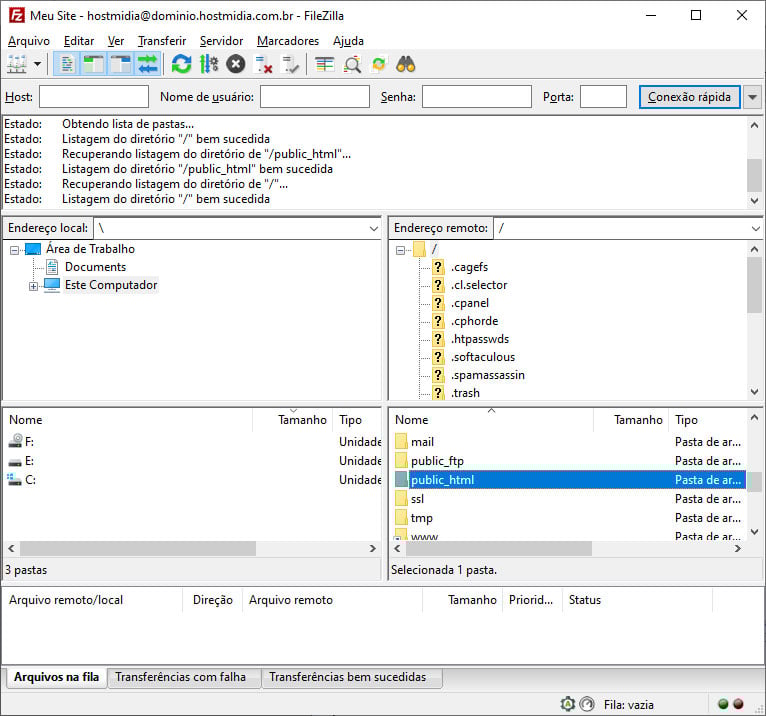
Task: Select the mail folder icon
Action: (x=401, y=442)
